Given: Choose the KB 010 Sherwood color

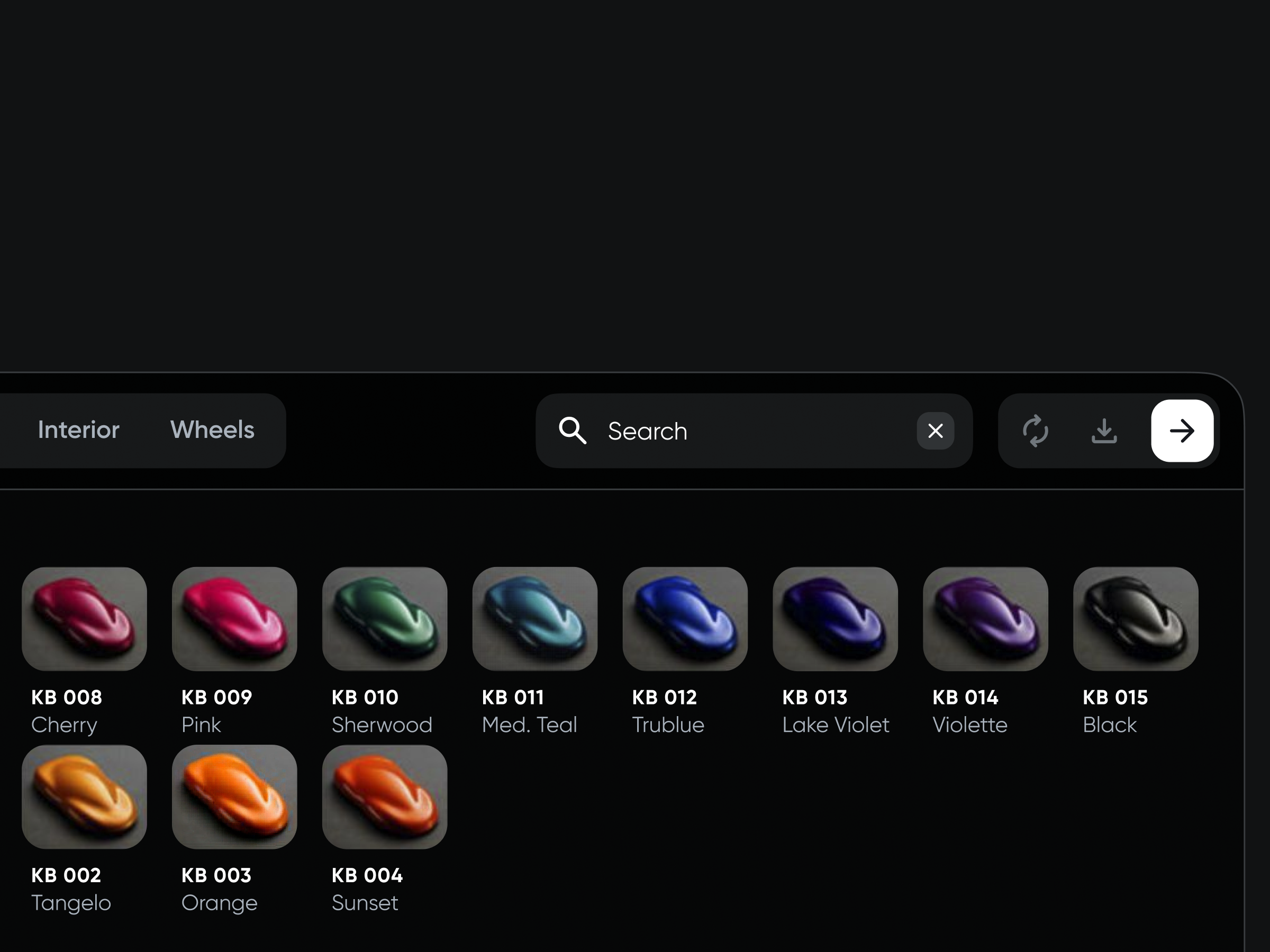Looking at the screenshot, I should point(385,619).
